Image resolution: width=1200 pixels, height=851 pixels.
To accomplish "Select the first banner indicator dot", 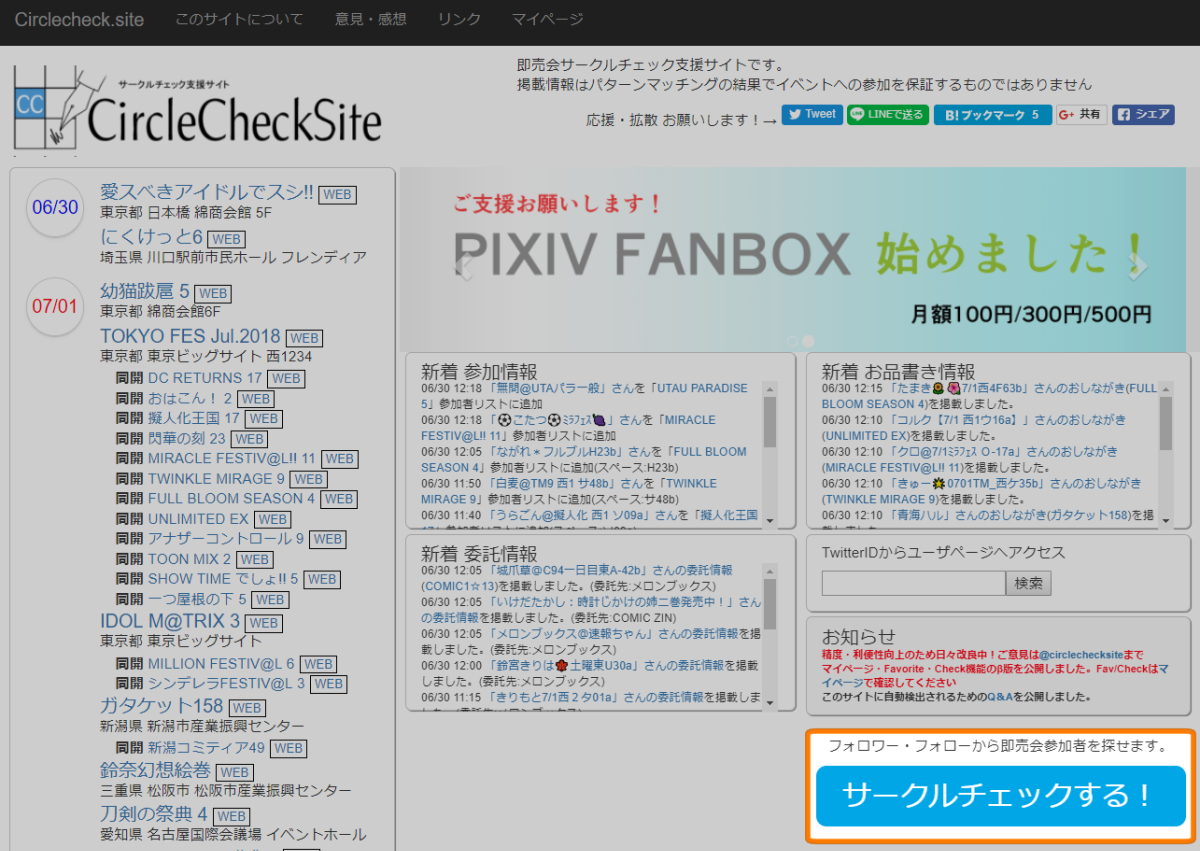I will click(792, 341).
